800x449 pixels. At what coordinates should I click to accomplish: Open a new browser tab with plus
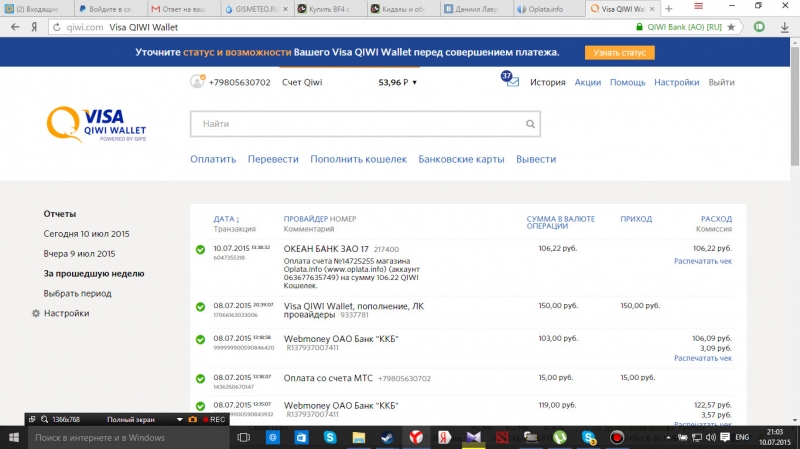click(669, 9)
